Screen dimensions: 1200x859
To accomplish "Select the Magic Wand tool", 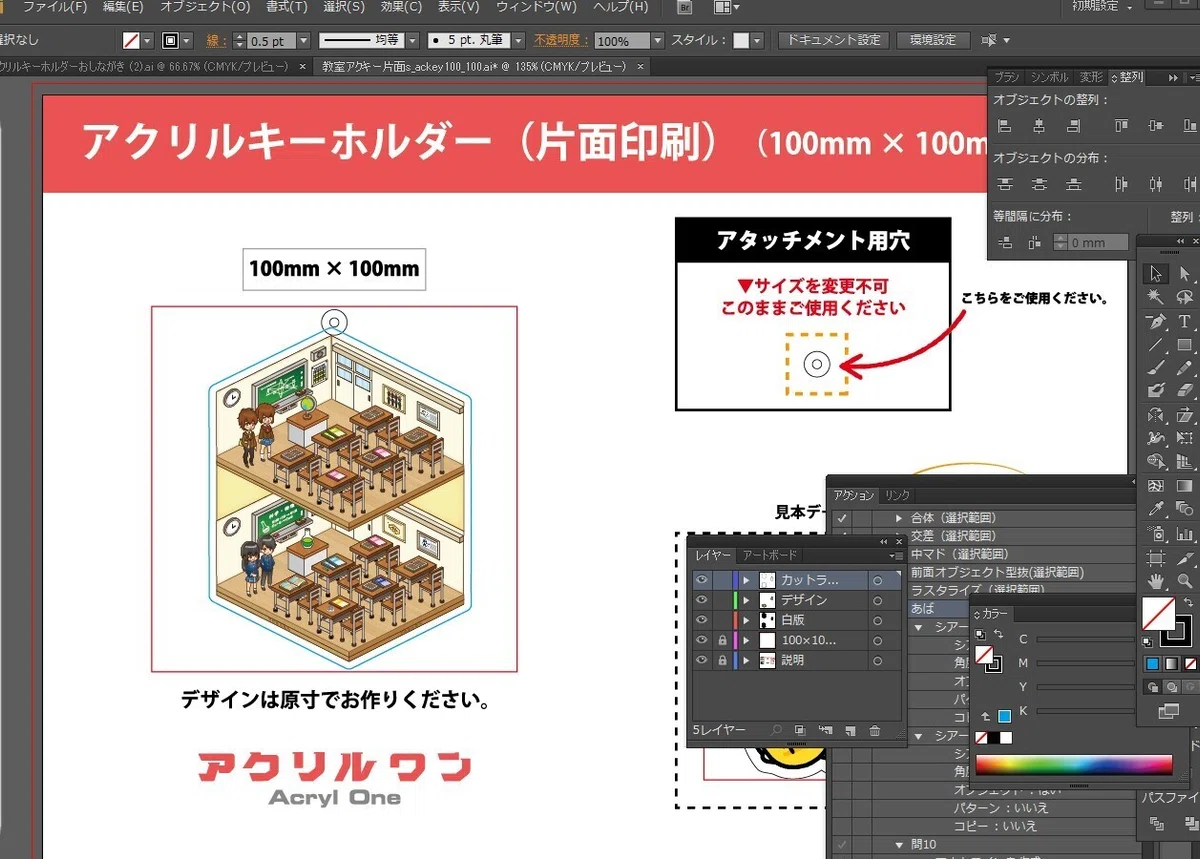I will pos(1156,297).
